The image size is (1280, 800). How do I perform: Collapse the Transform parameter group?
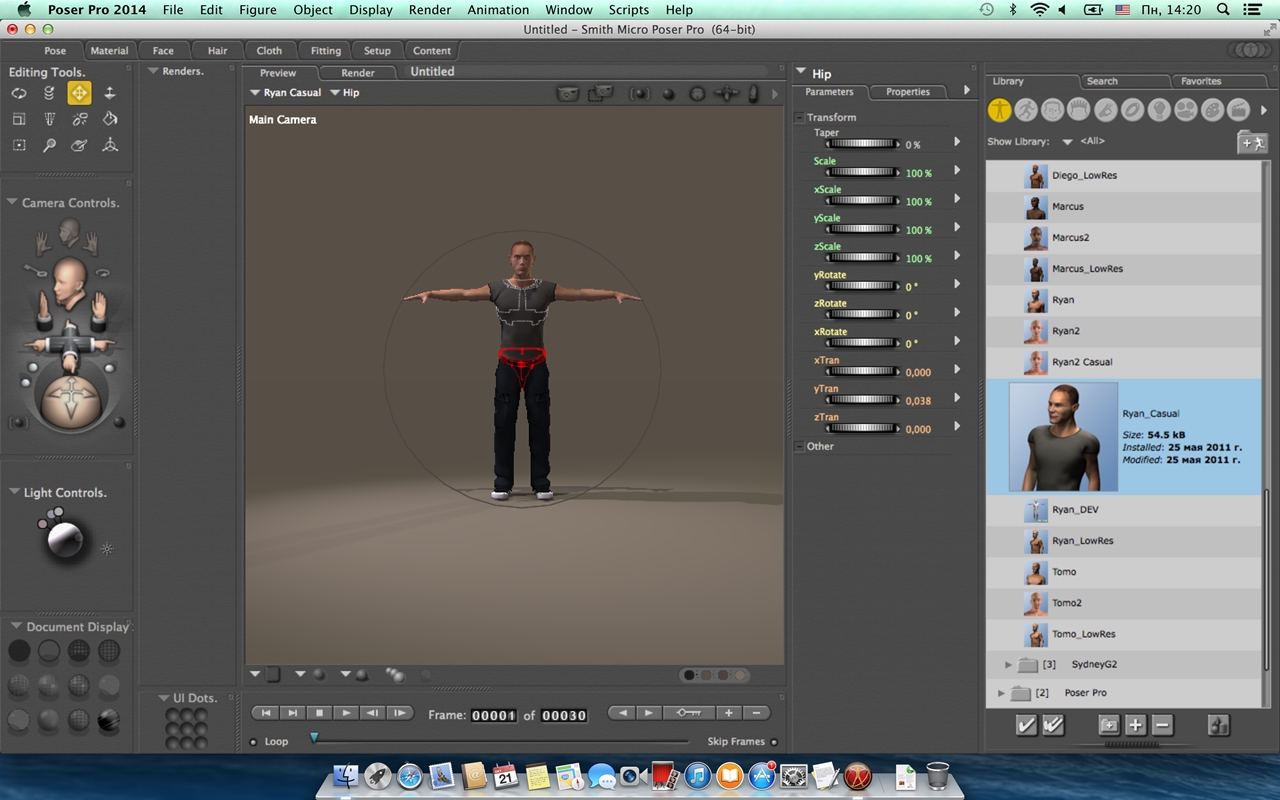(799, 117)
